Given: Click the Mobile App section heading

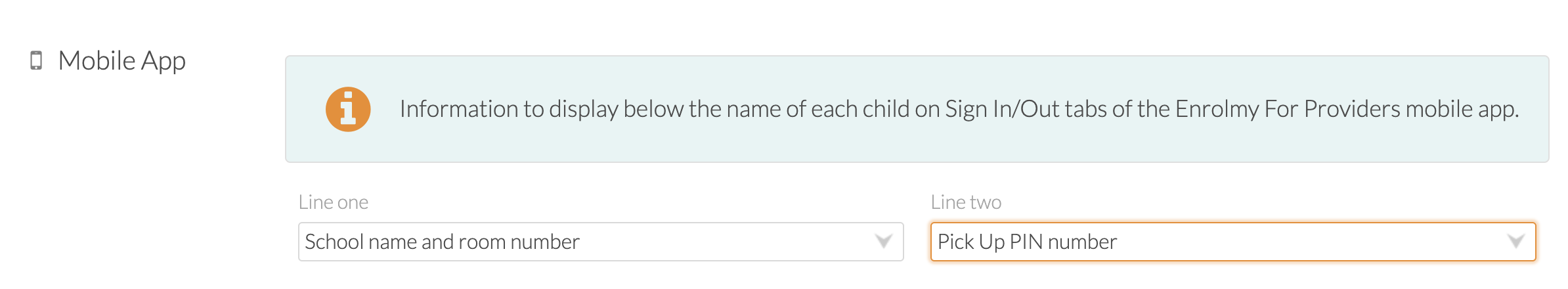Looking at the screenshot, I should (122, 61).
